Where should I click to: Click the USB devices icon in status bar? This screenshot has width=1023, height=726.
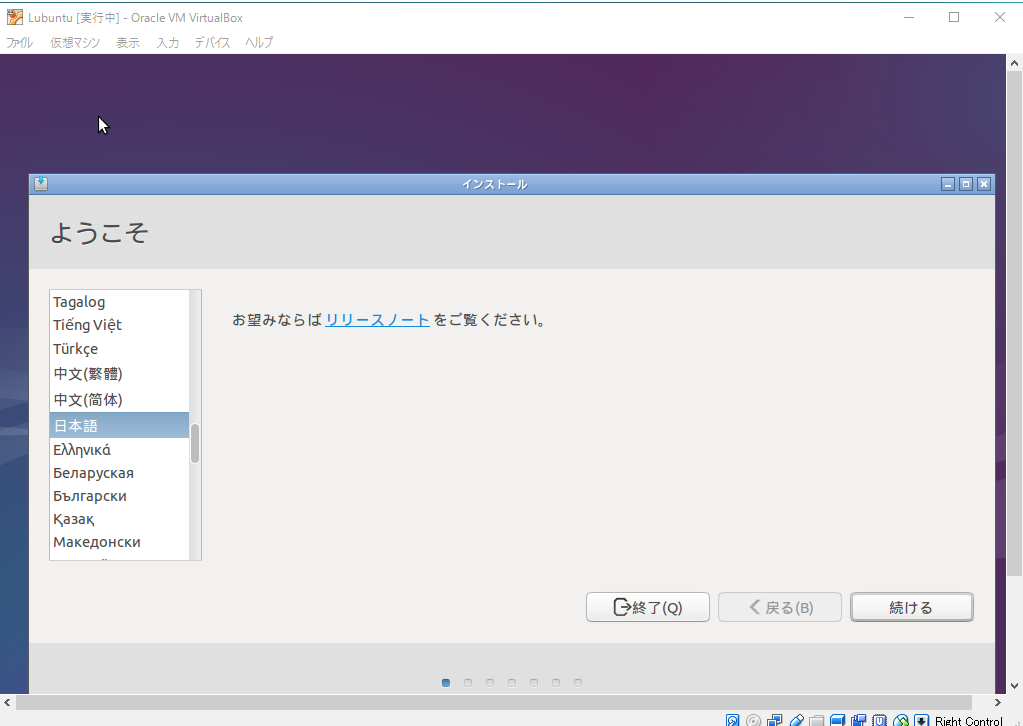point(796,721)
